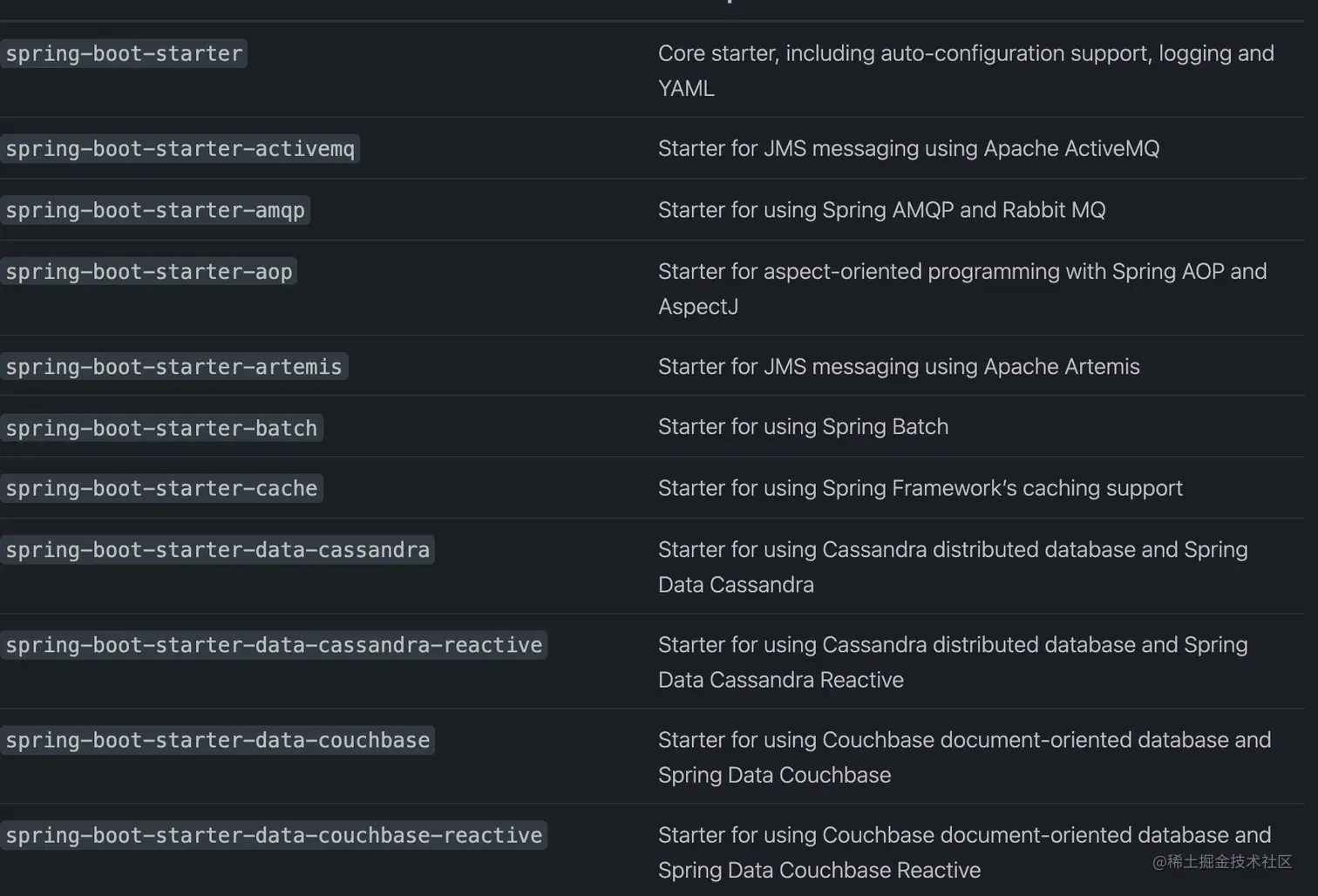Screen dimensions: 1318x896
Task: Select the spring-boot-starter-activemq name
Action: tap(180, 149)
